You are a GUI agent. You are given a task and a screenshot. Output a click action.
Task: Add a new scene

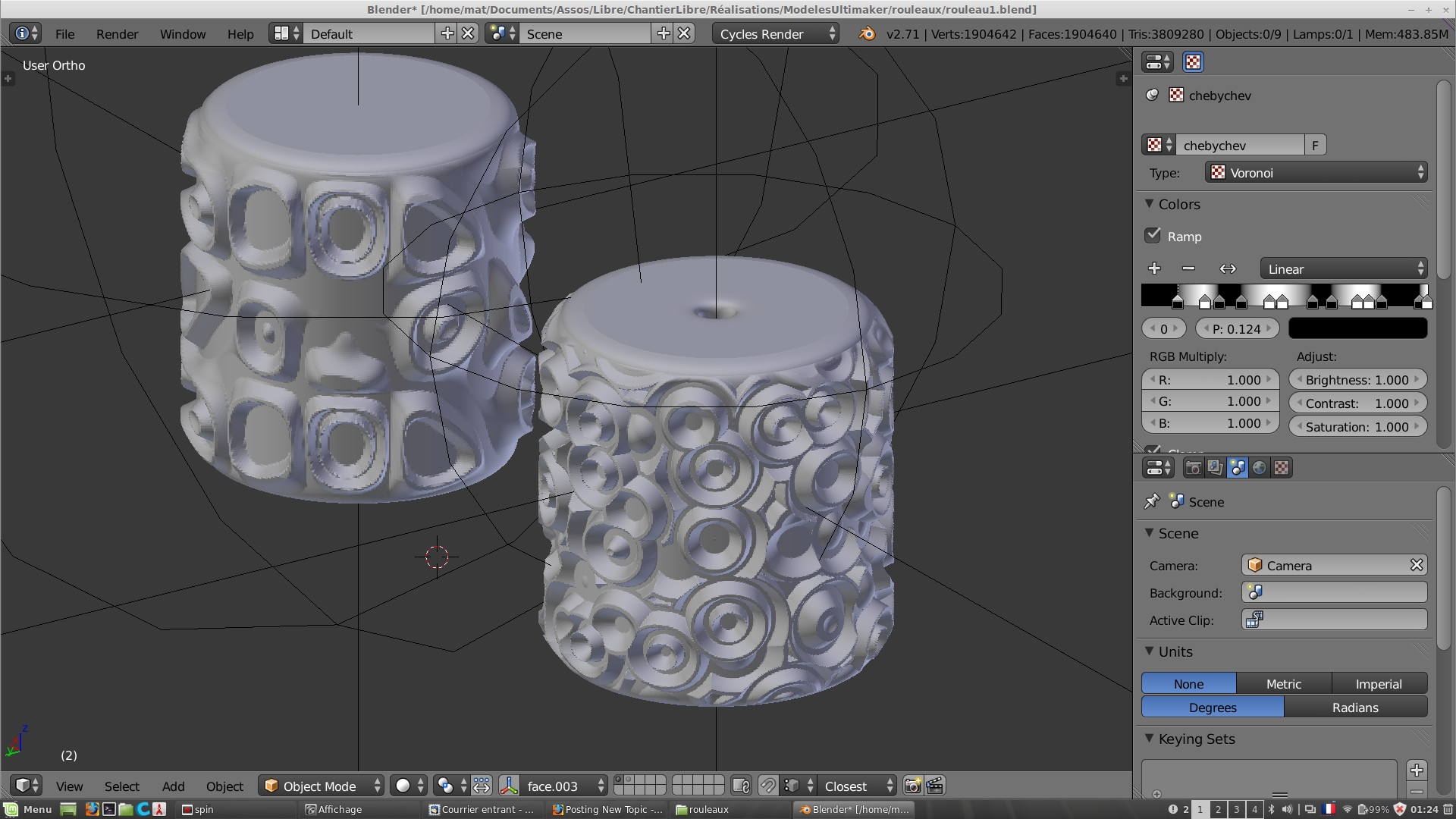click(x=664, y=33)
